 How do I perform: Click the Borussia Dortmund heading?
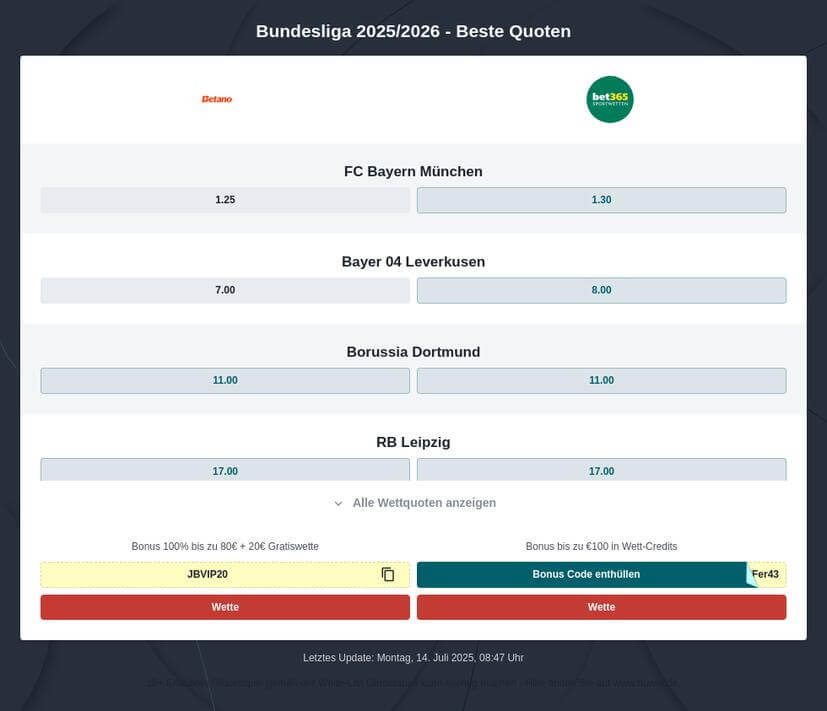[413, 352]
